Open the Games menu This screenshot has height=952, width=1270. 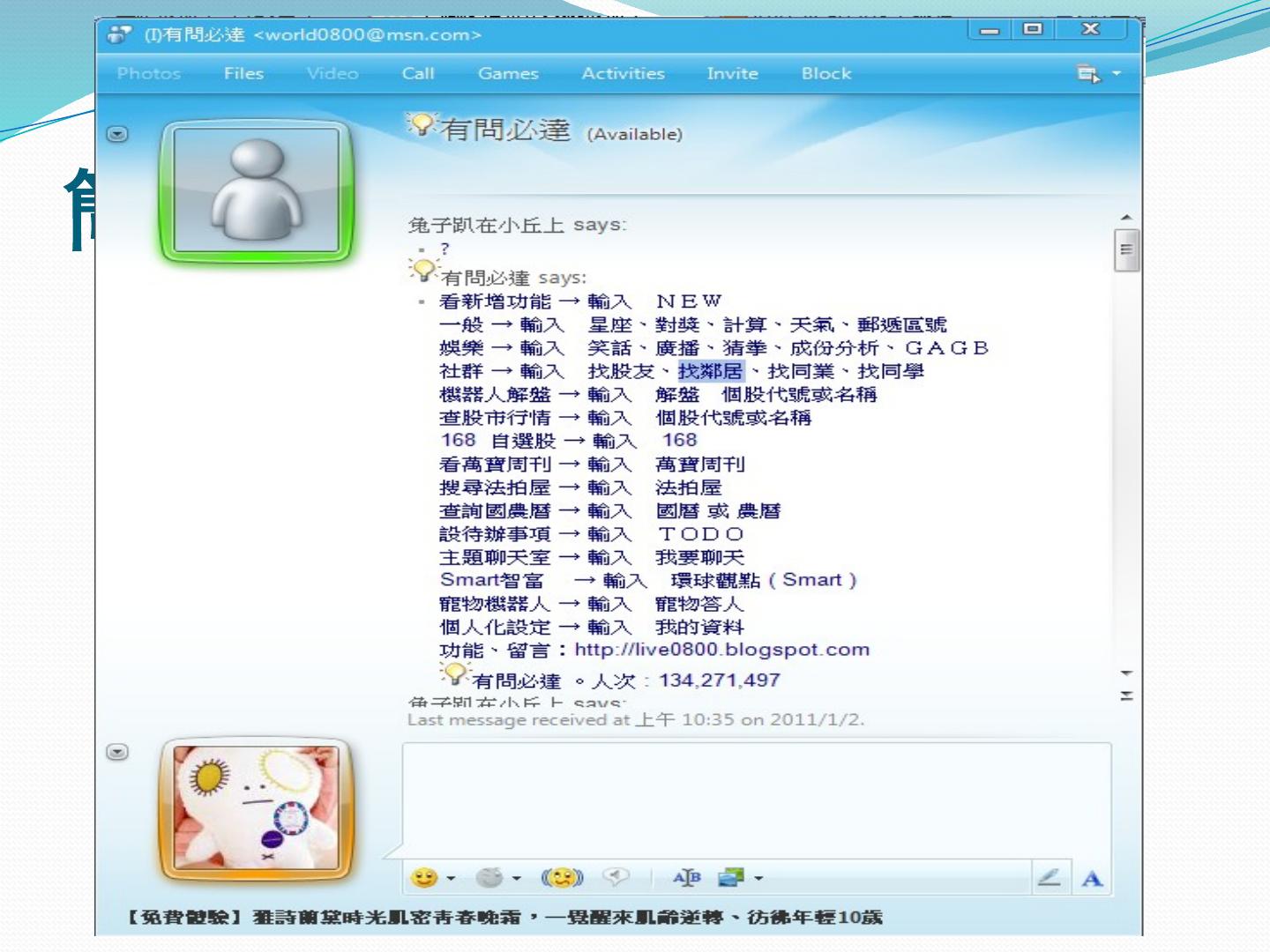(x=508, y=74)
